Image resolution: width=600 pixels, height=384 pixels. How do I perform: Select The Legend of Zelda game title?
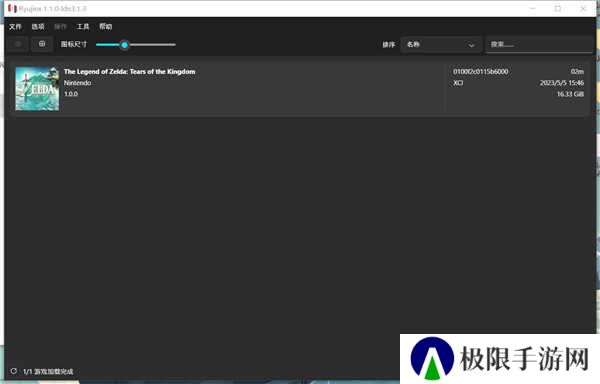(129, 72)
